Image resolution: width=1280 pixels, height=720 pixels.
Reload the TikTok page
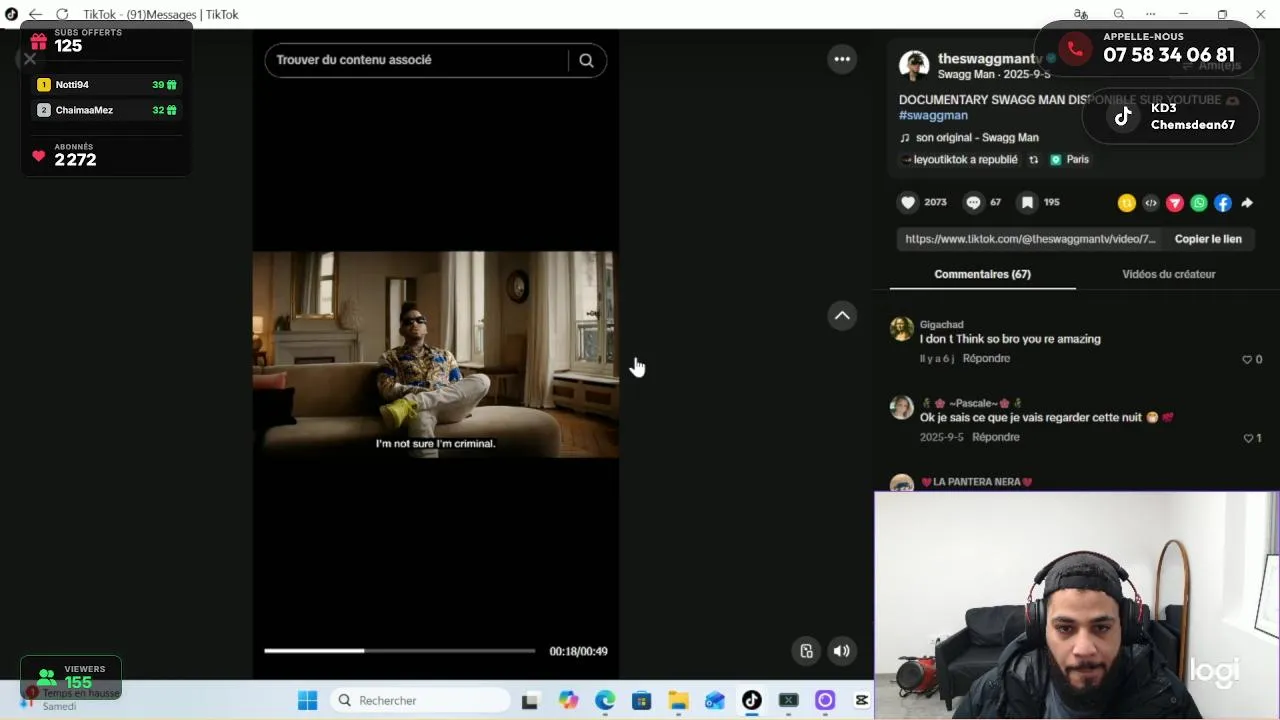coord(62,14)
